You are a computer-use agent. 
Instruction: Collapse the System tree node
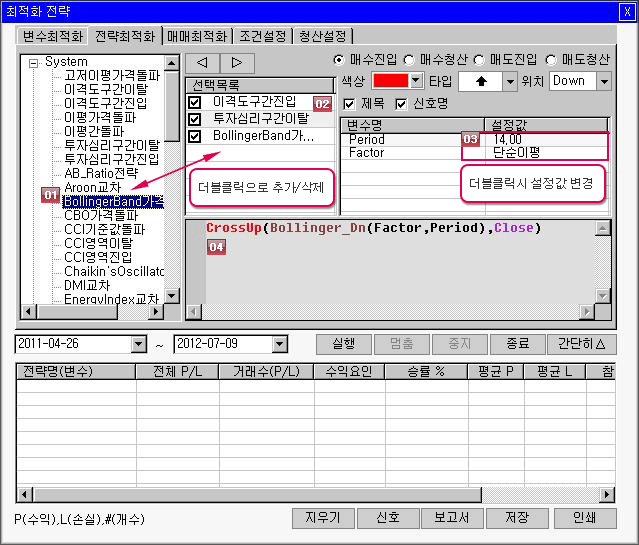pos(33,62)
